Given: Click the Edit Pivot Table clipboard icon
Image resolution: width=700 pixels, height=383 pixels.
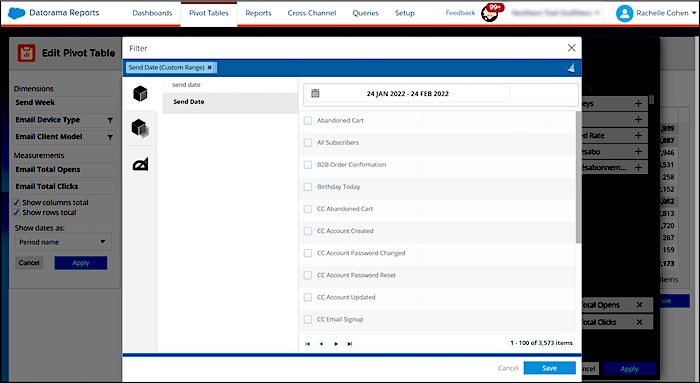Looking at the screenshot, I should pos(26,53).
